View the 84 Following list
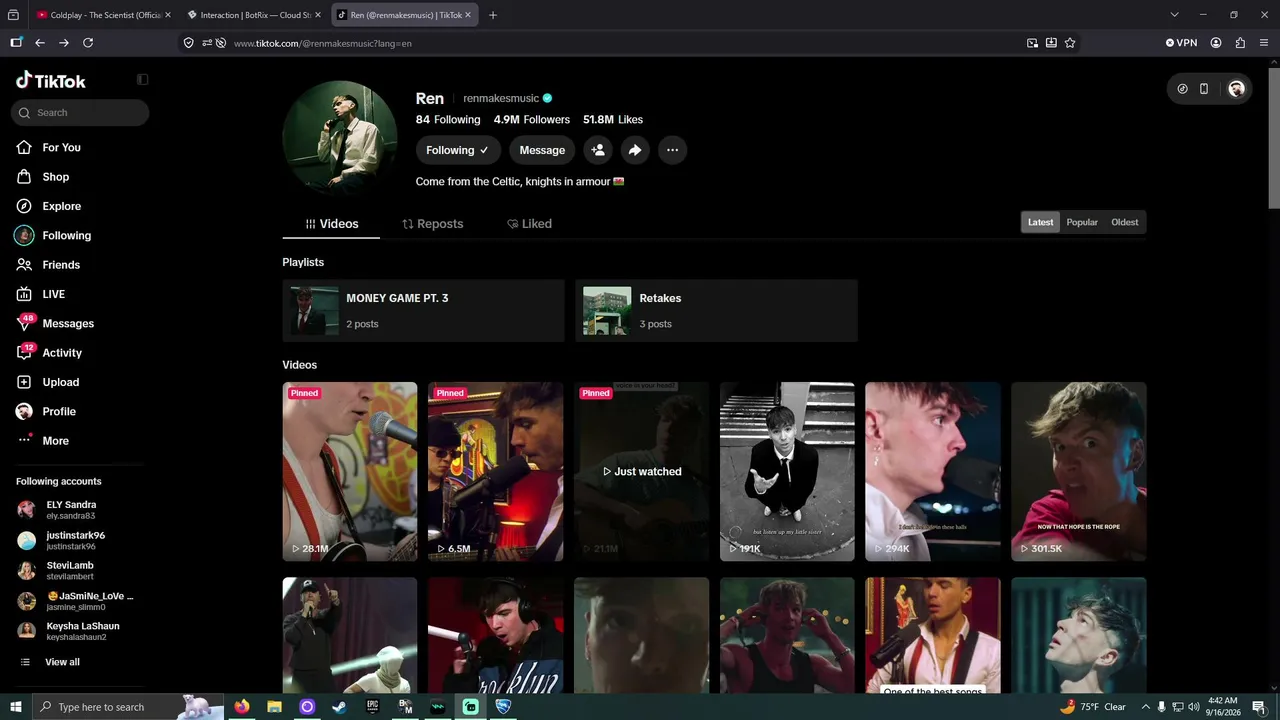The height and width of the screenshot is (720, 1280). point(448,120)
